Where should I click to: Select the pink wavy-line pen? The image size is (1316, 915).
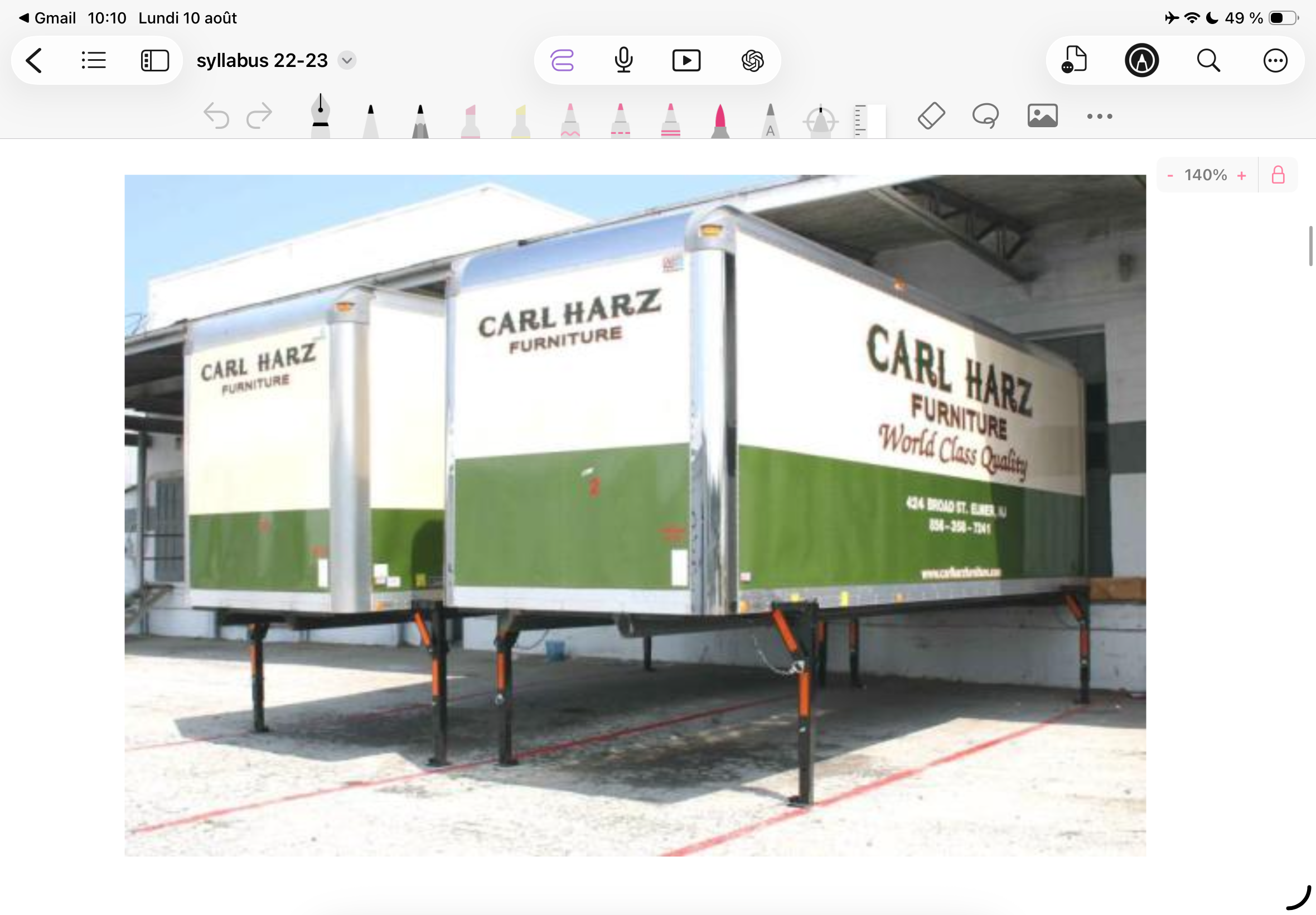(x=570, y=121)
